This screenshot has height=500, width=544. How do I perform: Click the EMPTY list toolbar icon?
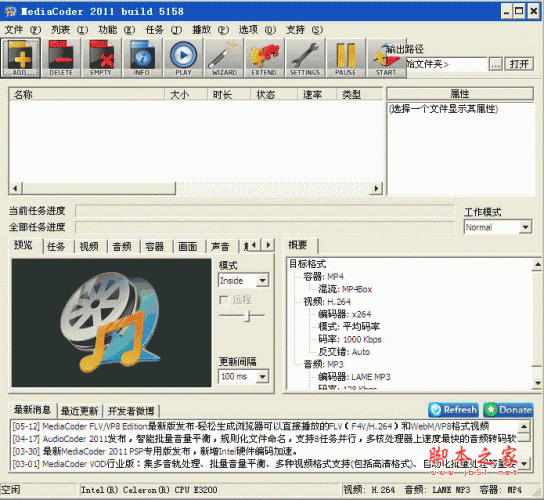101,58
